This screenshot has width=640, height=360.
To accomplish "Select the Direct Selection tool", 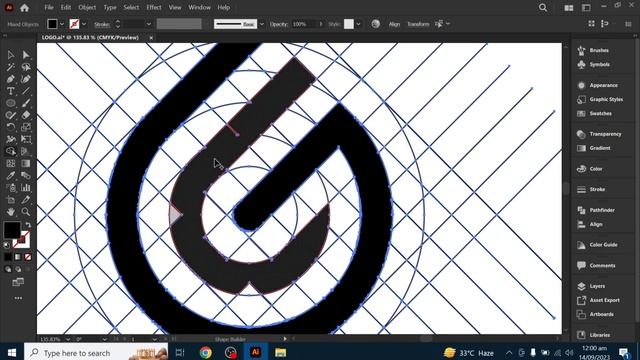I will tap(26, 55).
